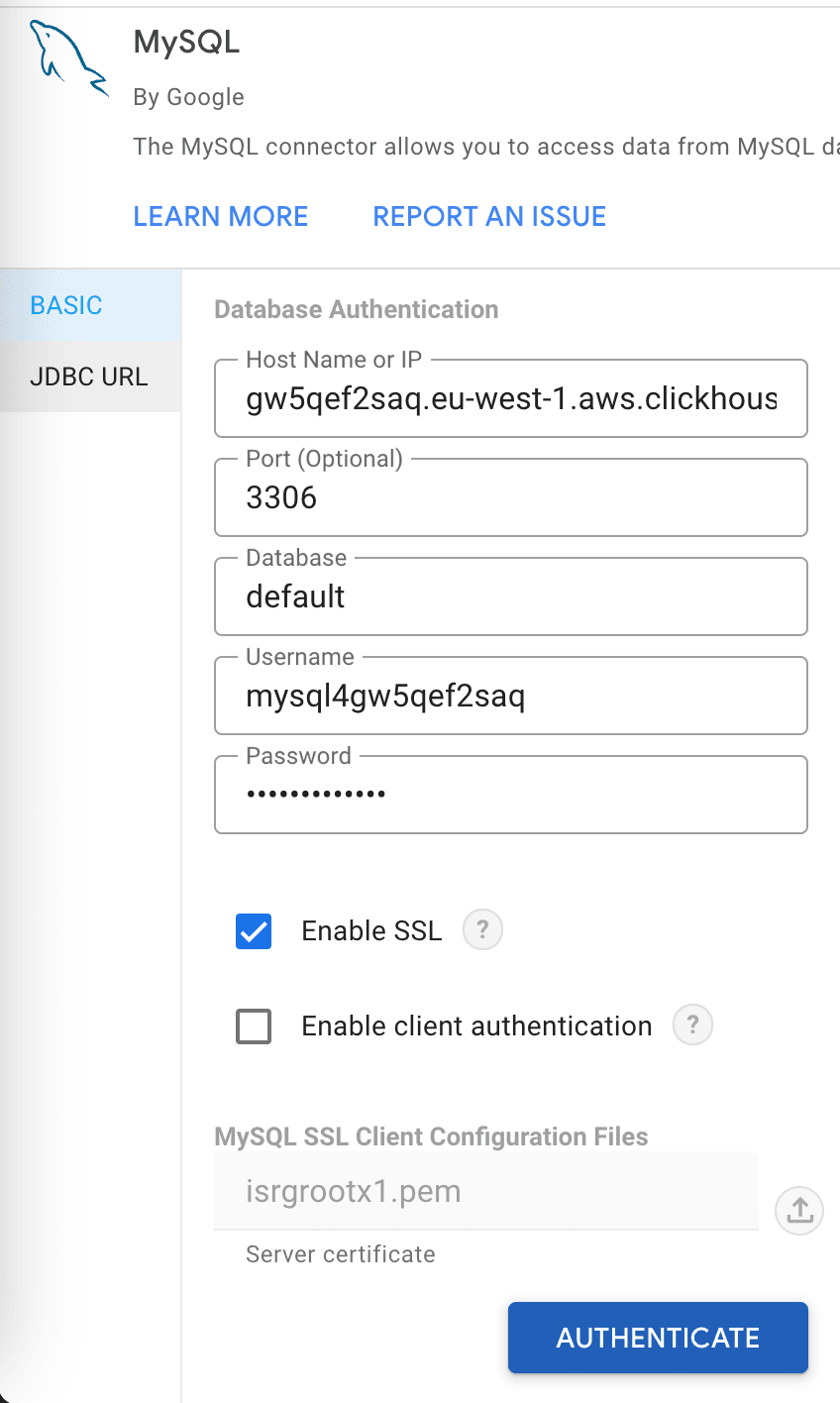Viewport: 840px width, 1403px height.
Task: Focus the Password field
Action: click(510, 795)
